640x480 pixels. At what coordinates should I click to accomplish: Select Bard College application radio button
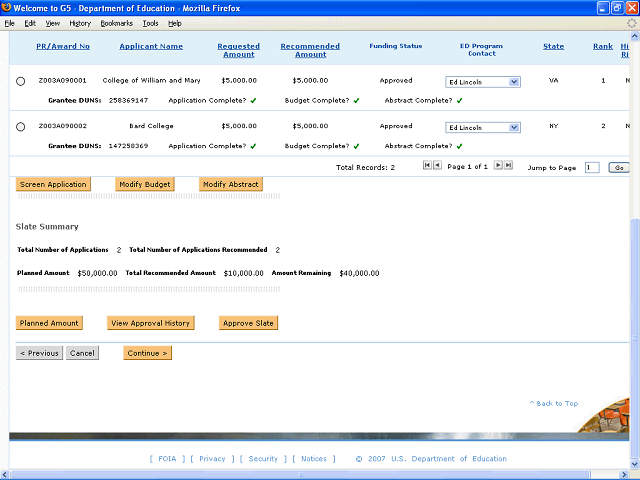[x=21, y=128]
